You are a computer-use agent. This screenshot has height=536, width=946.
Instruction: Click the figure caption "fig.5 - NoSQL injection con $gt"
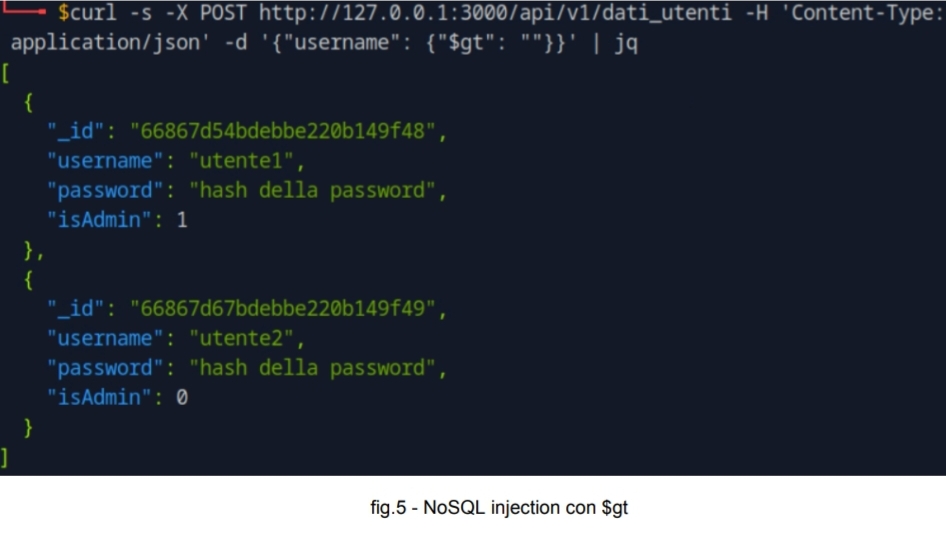(x=472, y=508)
